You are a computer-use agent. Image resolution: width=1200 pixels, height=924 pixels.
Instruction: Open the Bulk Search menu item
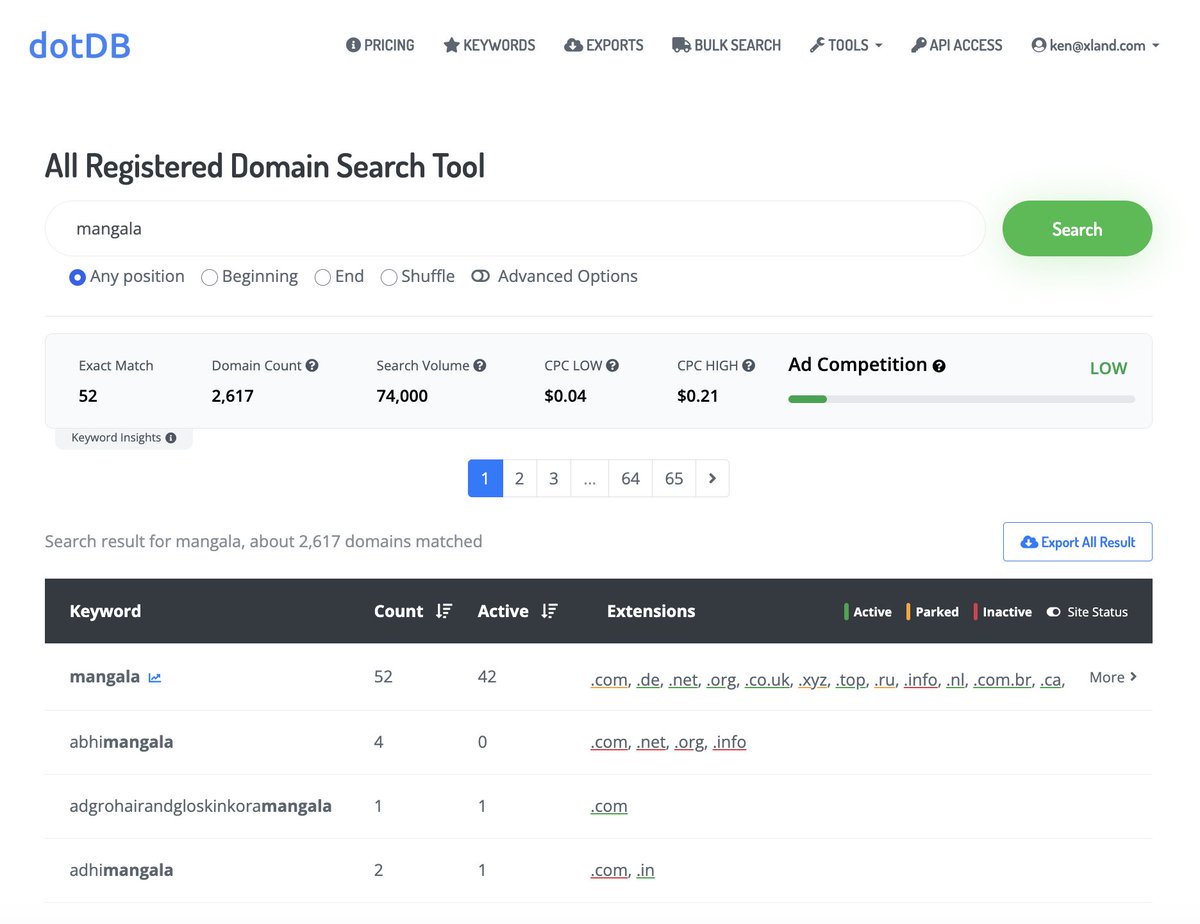726,45
